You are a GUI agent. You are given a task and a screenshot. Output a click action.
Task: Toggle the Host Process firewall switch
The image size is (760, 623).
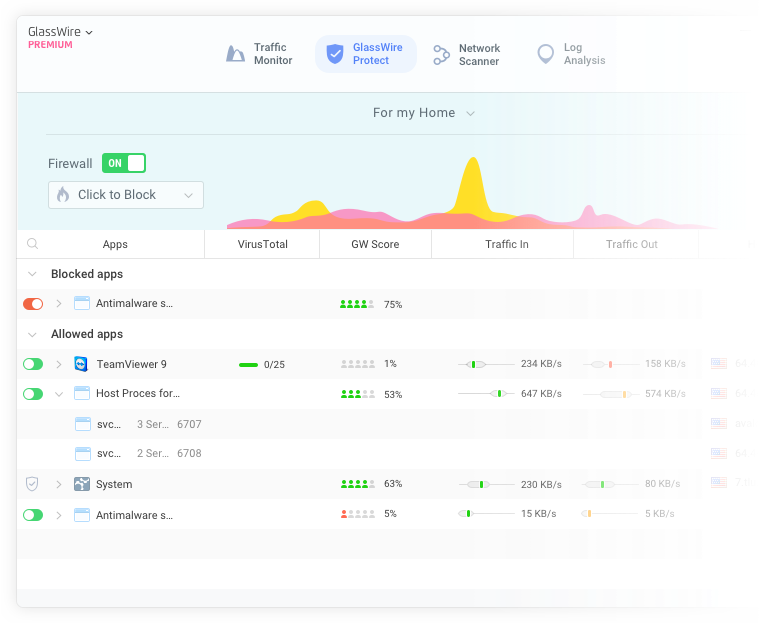(33, 394)
